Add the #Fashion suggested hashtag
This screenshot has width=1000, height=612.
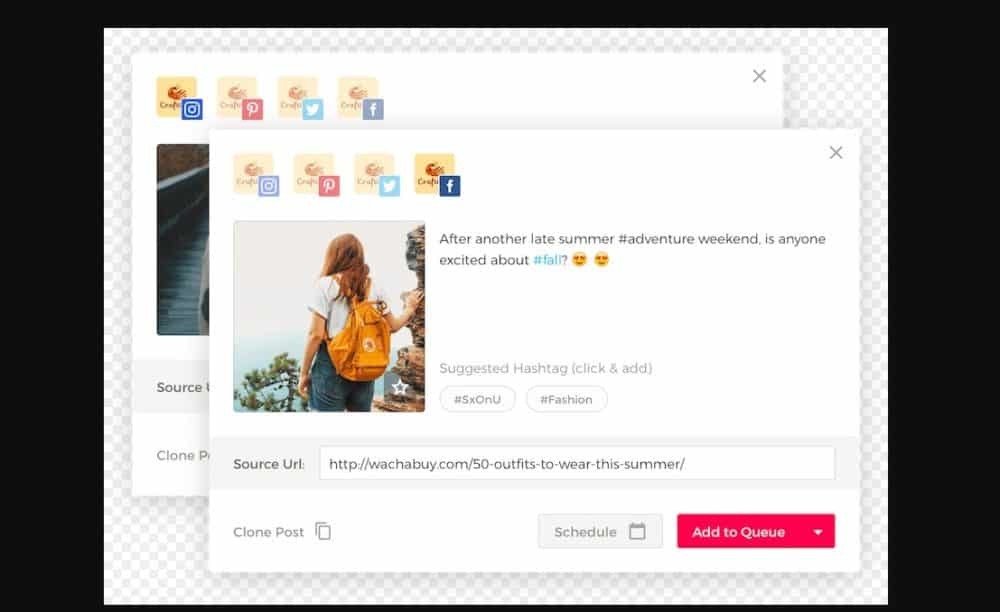point(566,399)
